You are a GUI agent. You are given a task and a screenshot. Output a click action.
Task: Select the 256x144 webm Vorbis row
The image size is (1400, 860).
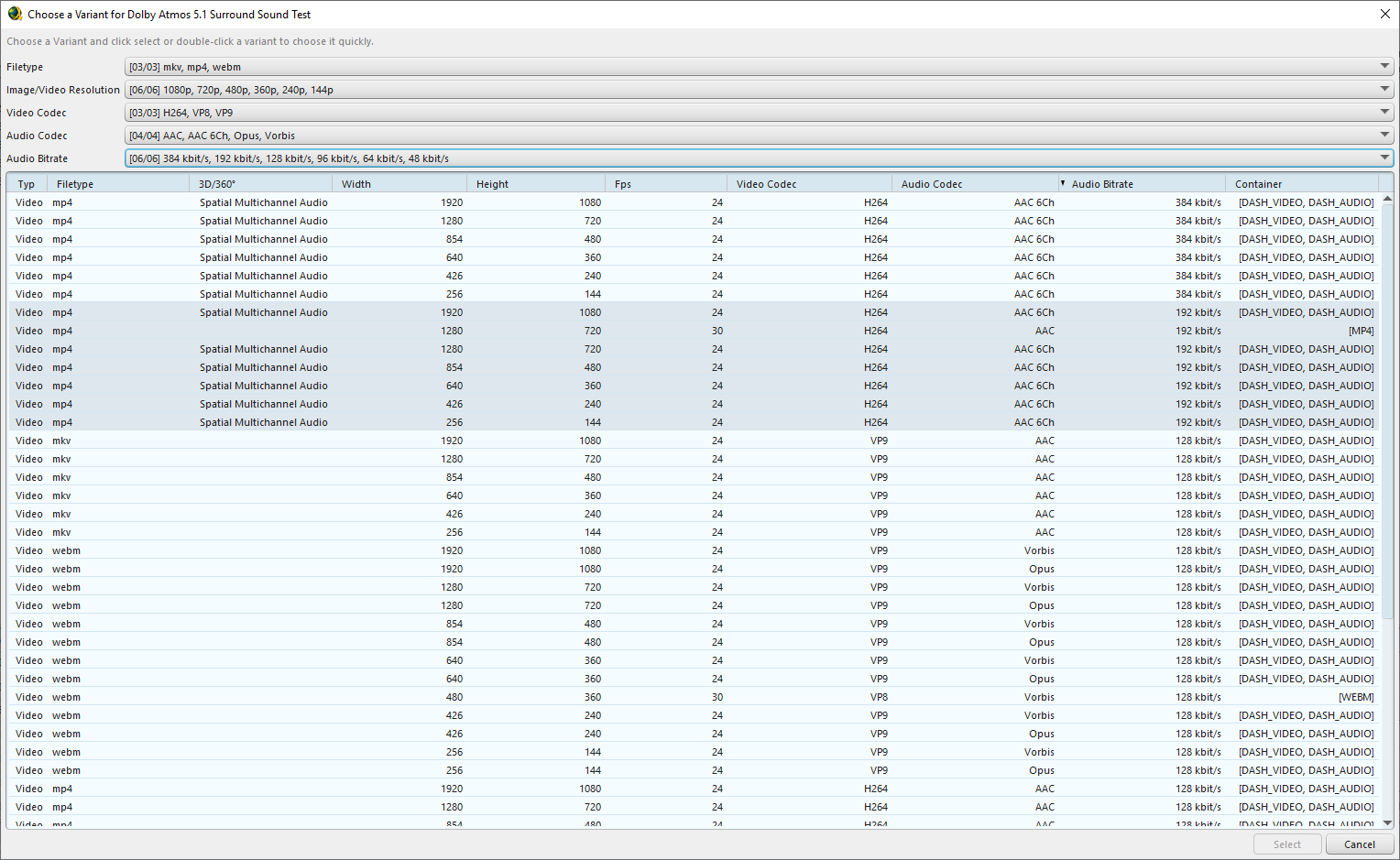pos(694,752)
